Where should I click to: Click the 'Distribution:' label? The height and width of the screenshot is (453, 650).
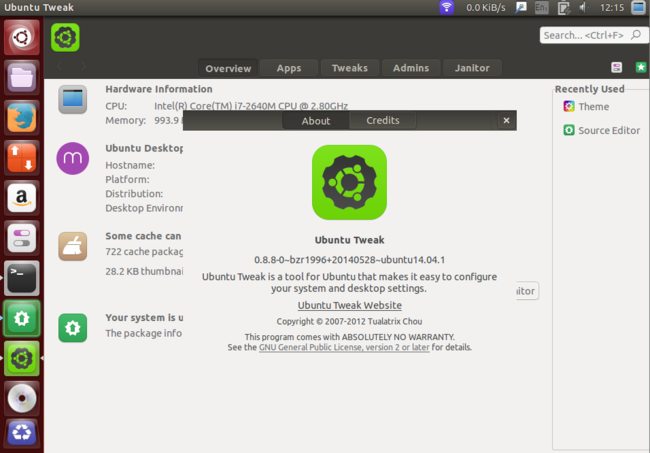[134, 194]
